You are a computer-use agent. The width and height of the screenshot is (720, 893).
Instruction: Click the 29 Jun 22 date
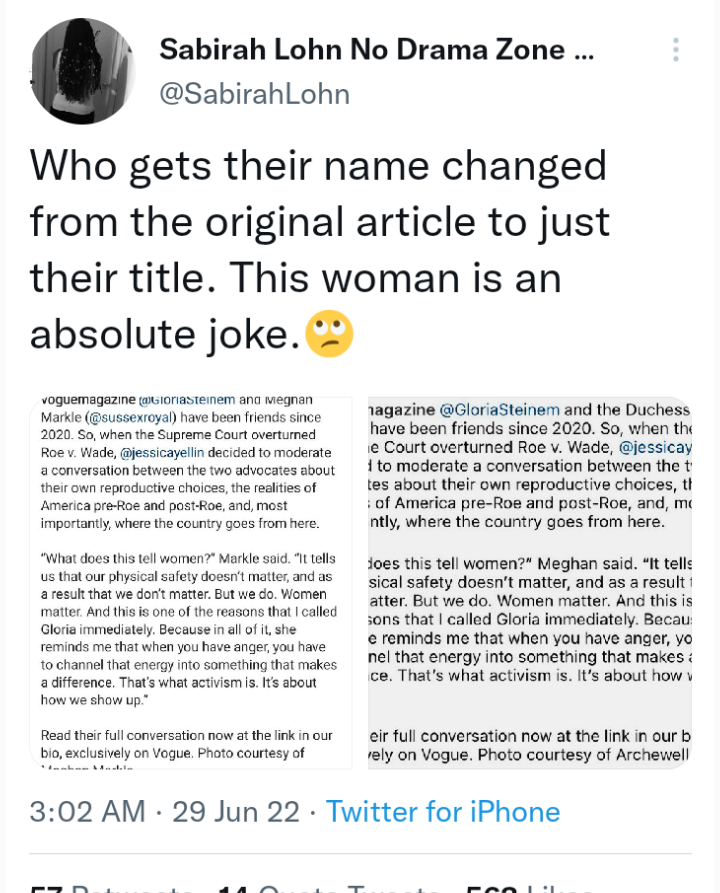[236, 811]
